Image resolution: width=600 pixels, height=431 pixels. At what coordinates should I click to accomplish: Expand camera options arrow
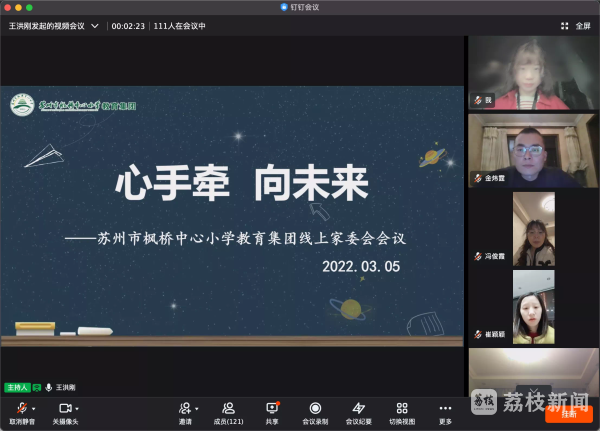[77, 409]
